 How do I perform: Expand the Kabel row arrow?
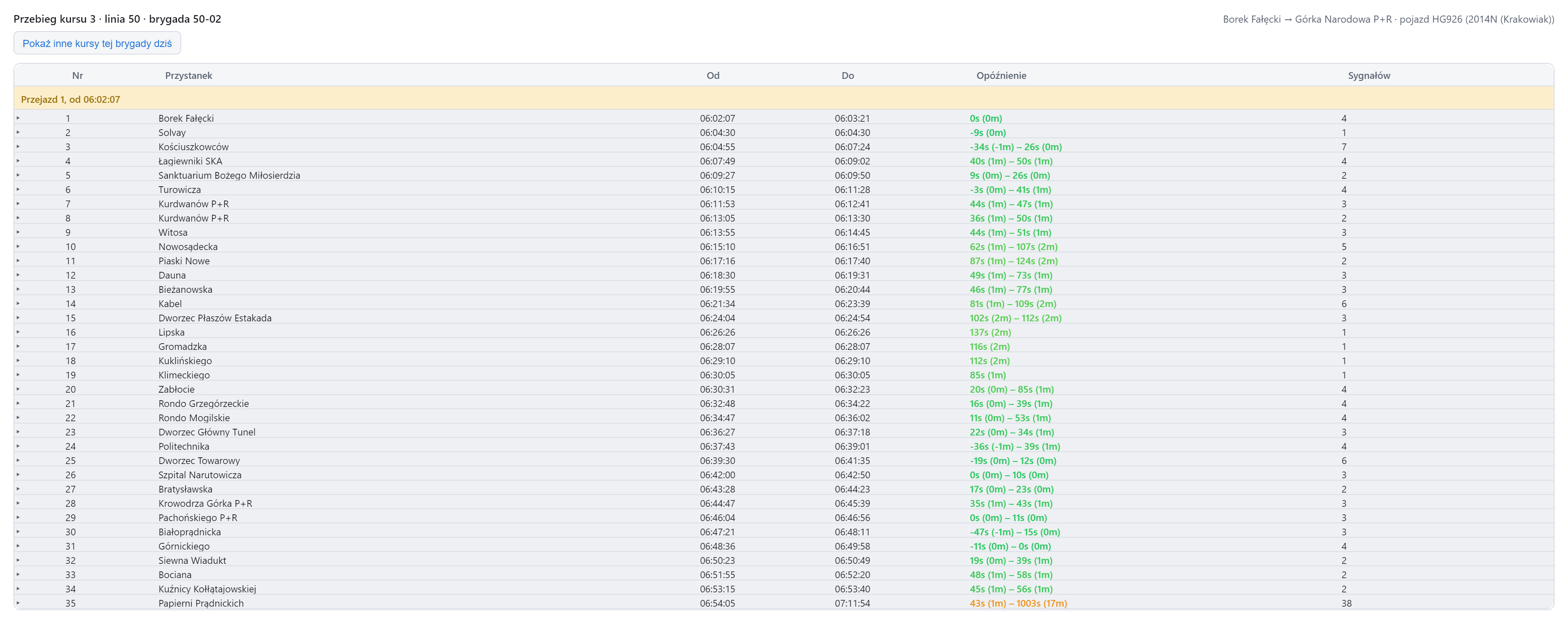click(x=18, y=303)
